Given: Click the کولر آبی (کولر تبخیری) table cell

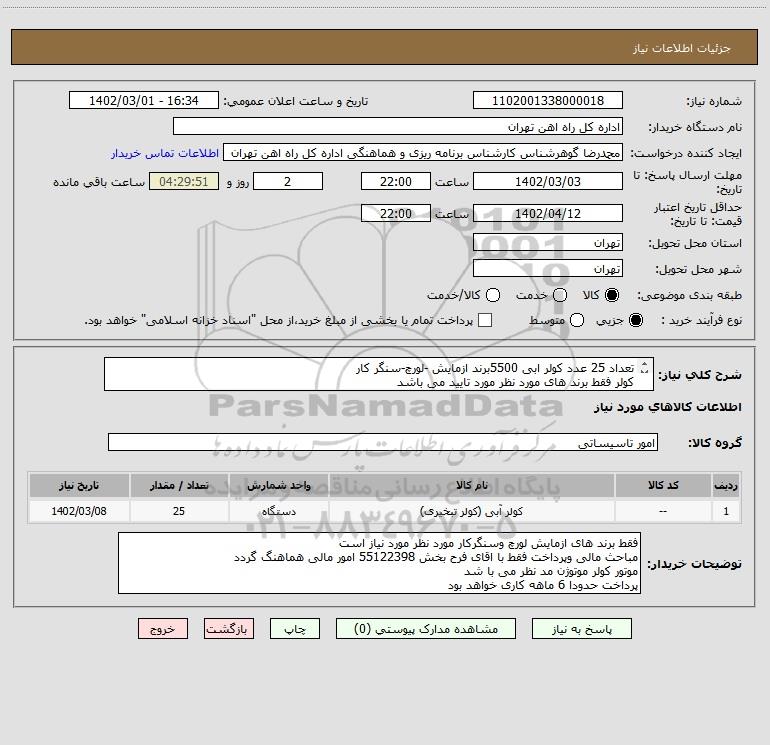Looking at the screenshot, I should pyautogui.click(x=471, y=511).
